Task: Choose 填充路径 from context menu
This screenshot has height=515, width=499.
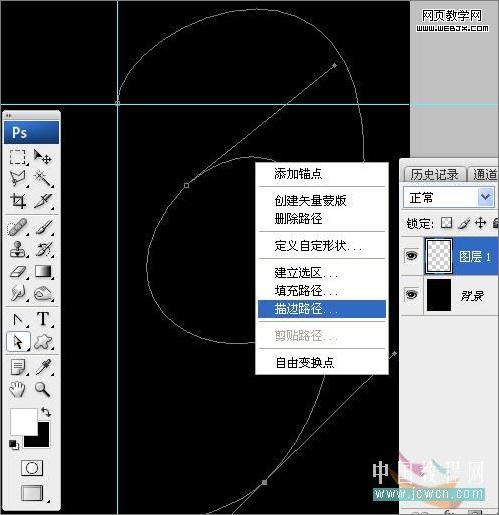Action: pos(322,291)
